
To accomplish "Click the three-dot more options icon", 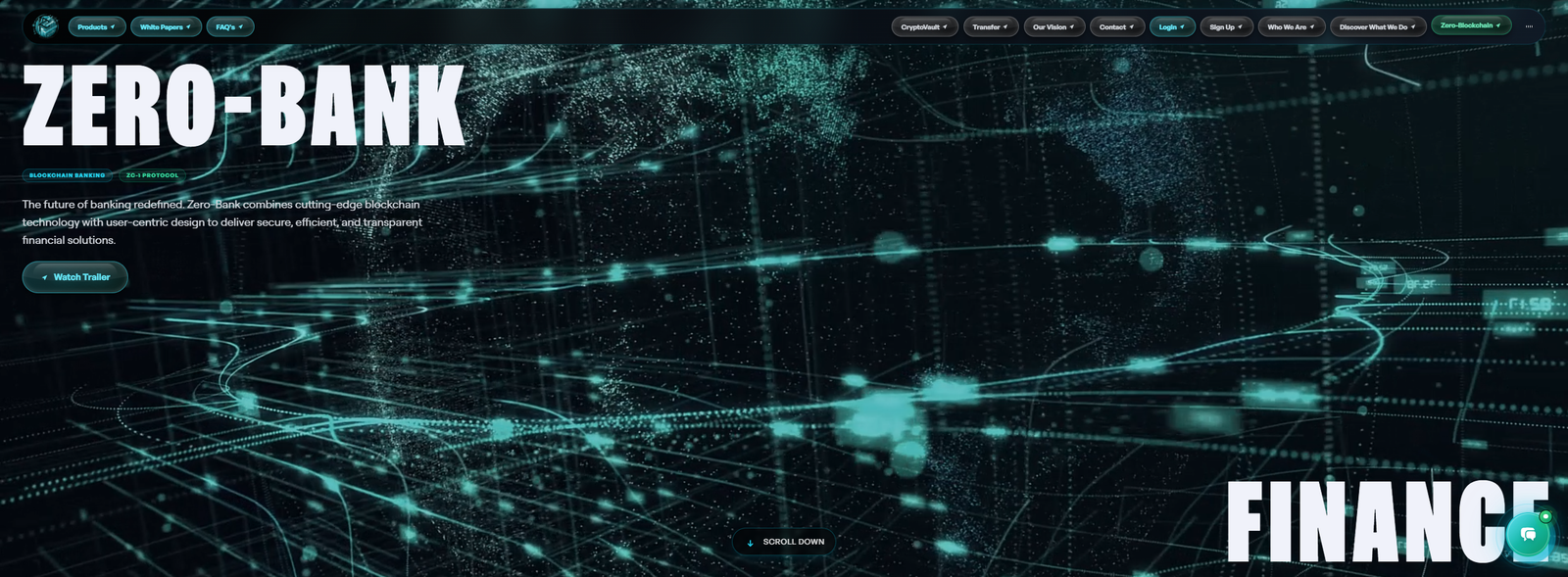I will tap(1529, 26).
